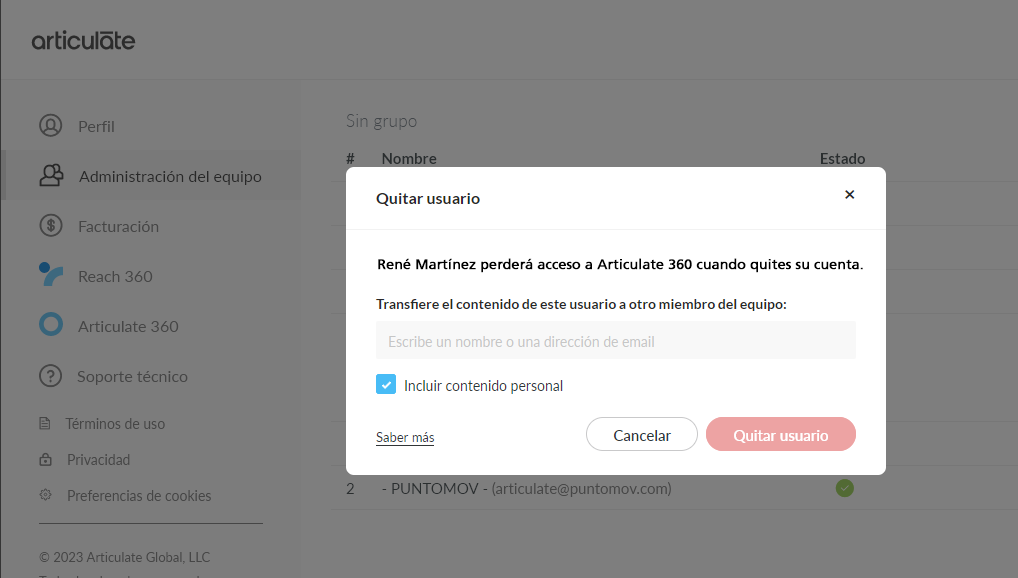This screenshot has height=578, width=1018.
Task: Click the Facturación dollar icon
Action: (51, 225)
